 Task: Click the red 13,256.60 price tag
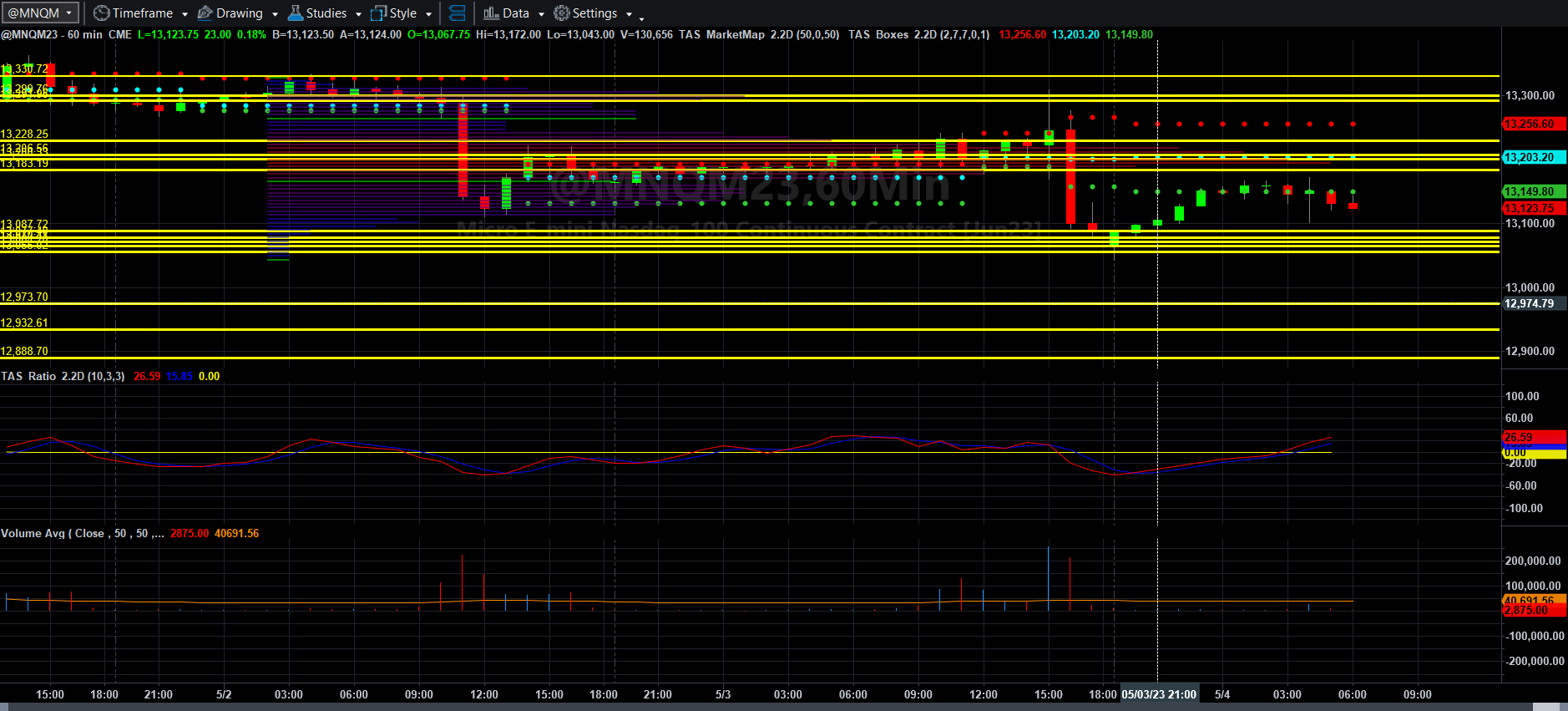tap(1534, 124)
